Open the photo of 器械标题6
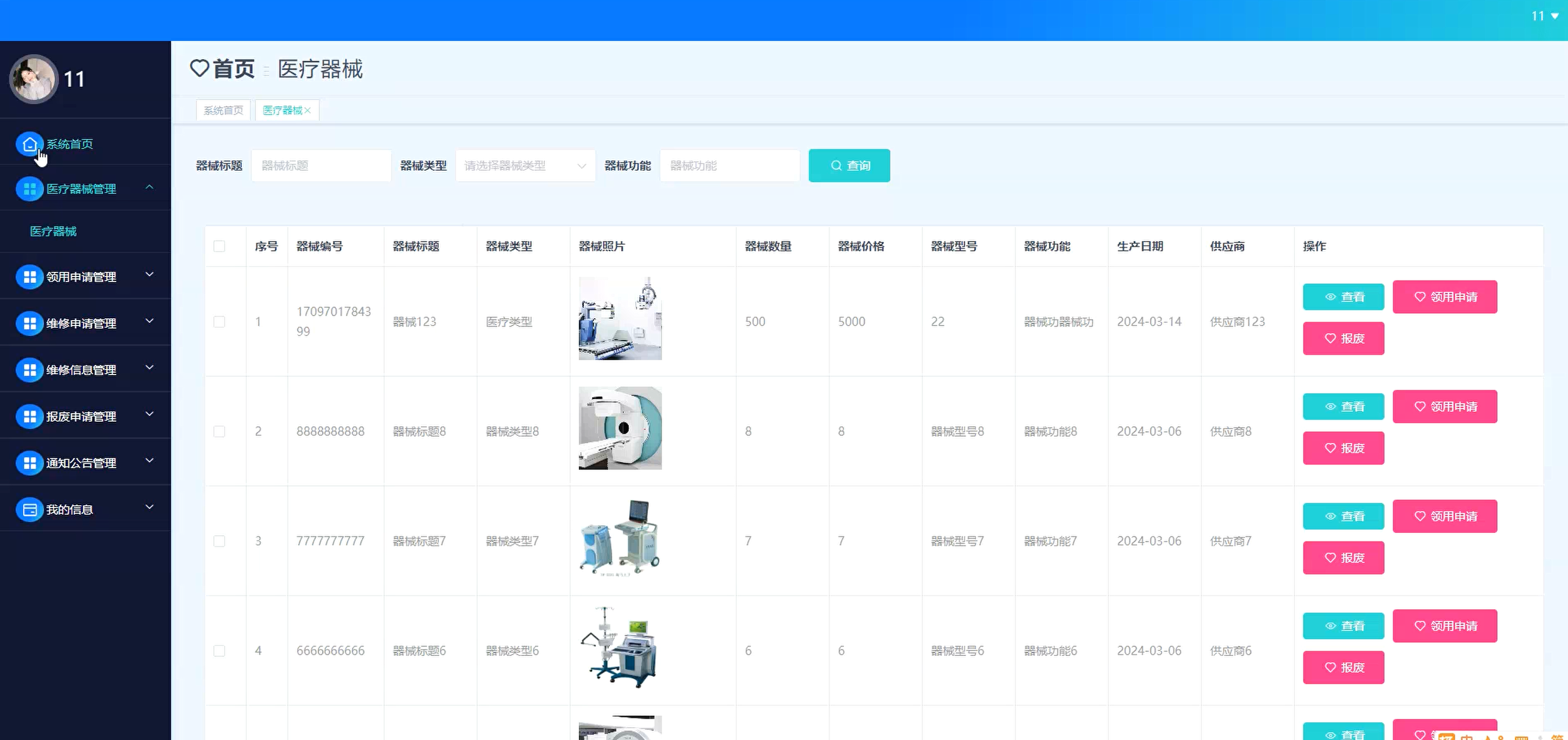The width and height of the screenshot is (1568, 740). click(x=619, y=648)
